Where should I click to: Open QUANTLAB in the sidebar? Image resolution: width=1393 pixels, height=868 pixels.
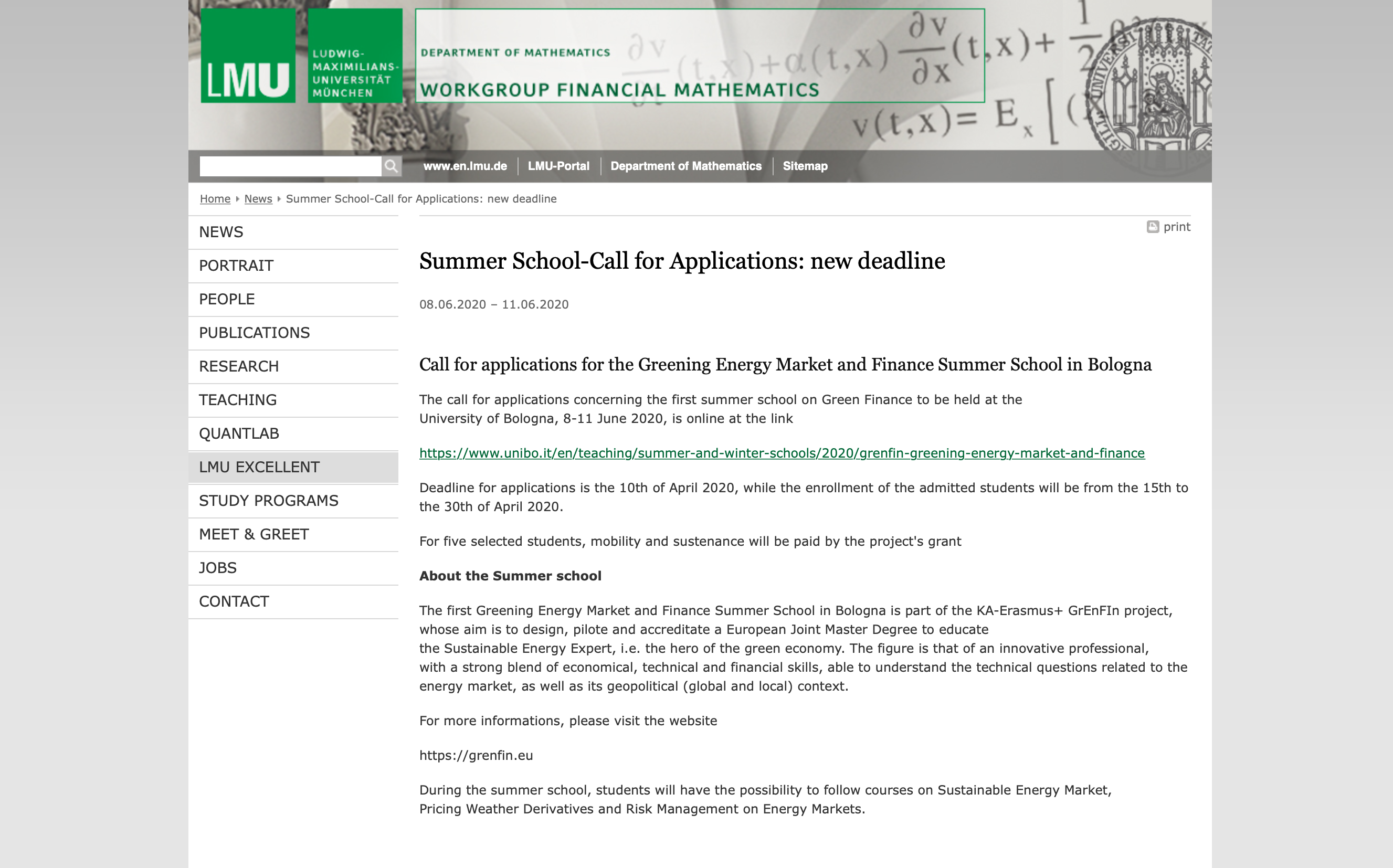pos(293,434)
